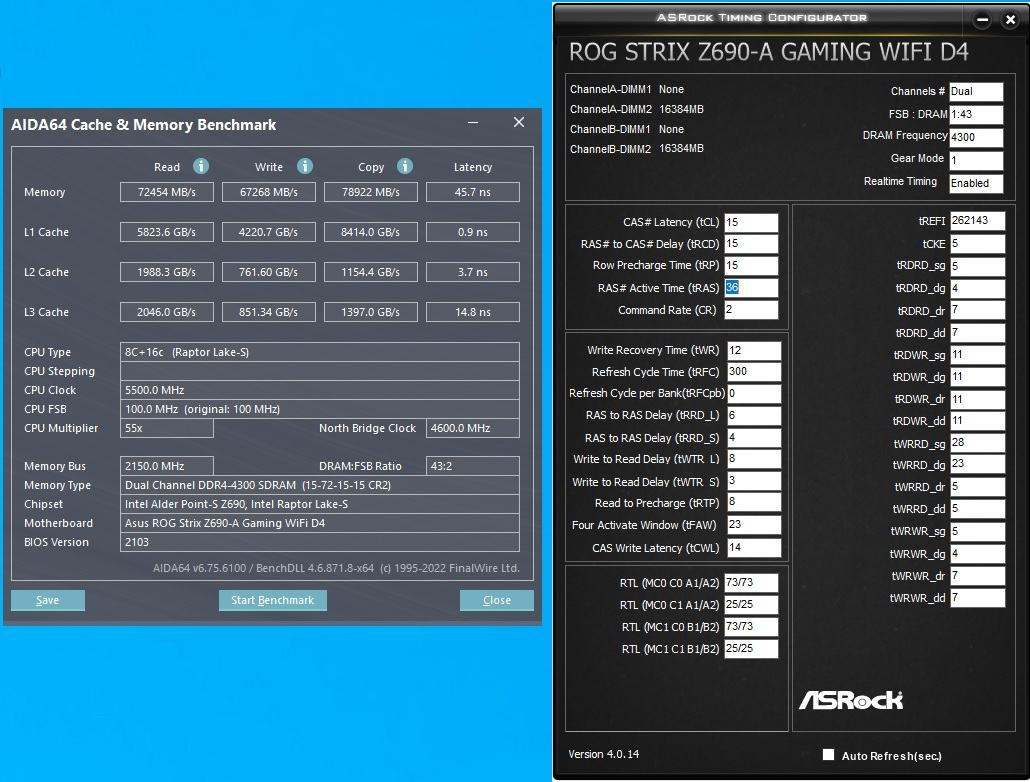Select the Four Activate Window (tFAW) field
This screenshot has height=782, width=1030.
tap(754, 525)
